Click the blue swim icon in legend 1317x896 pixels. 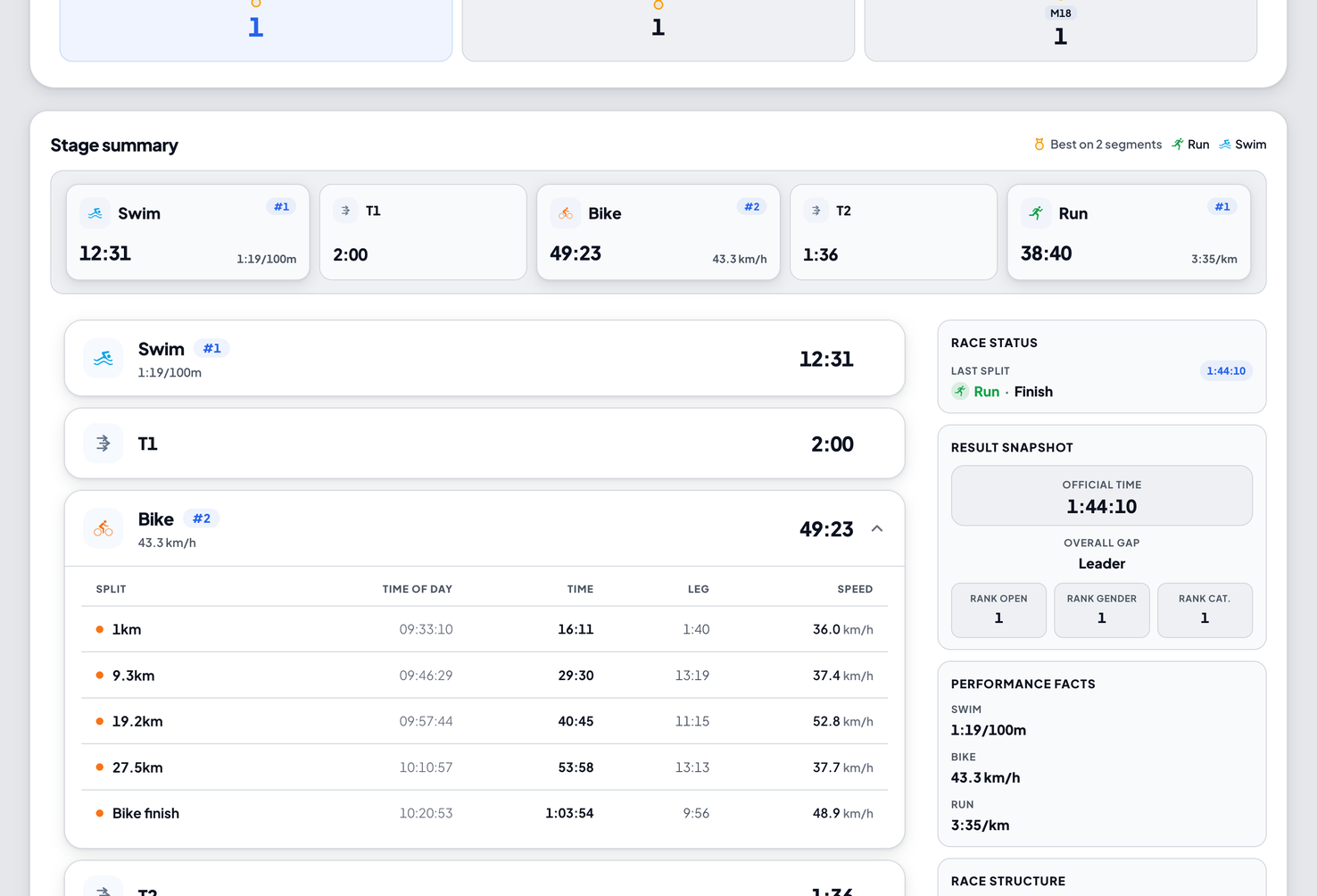click(x=1225, y=145)
